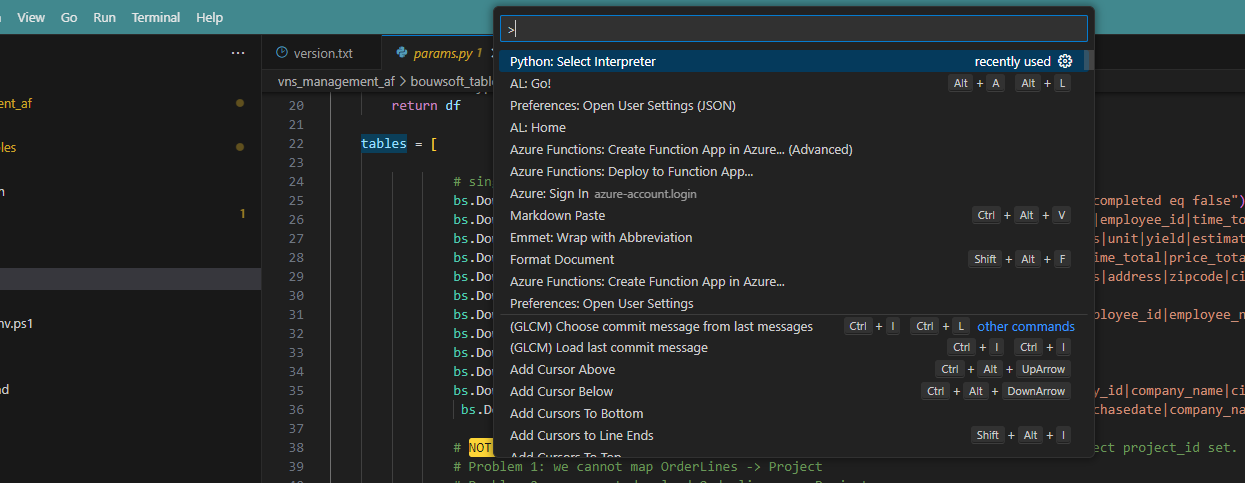Viewport: 1245px width, 483px height.
Task: Click the 'tables' variable on line 22
Action: click(384, 143)
